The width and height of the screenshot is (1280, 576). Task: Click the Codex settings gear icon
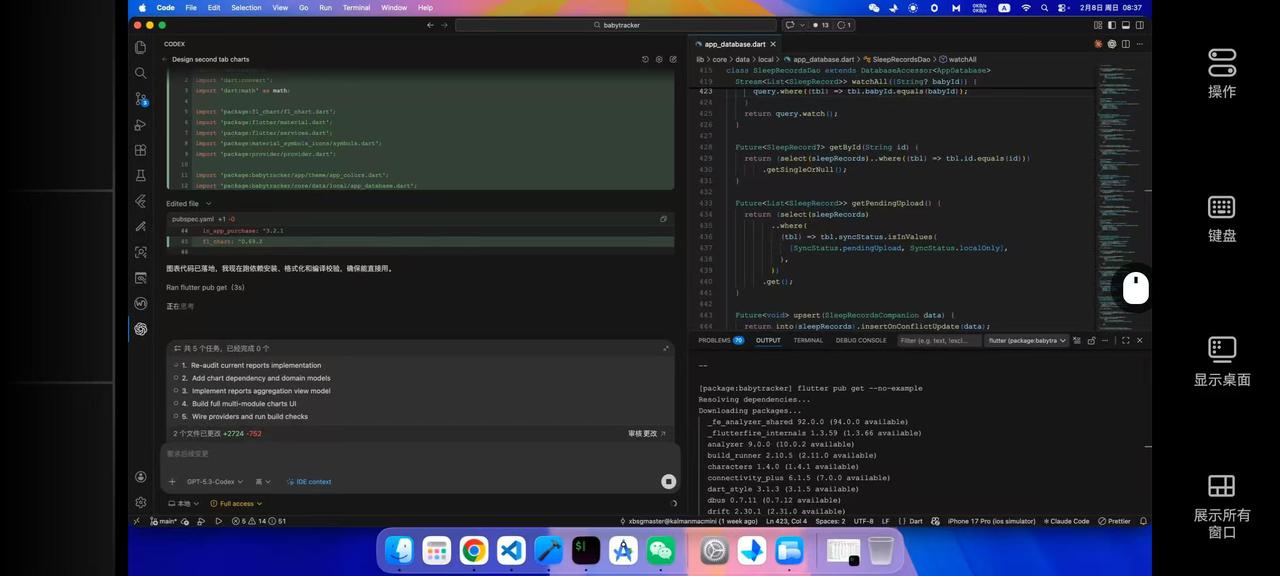tap(659, 60)
